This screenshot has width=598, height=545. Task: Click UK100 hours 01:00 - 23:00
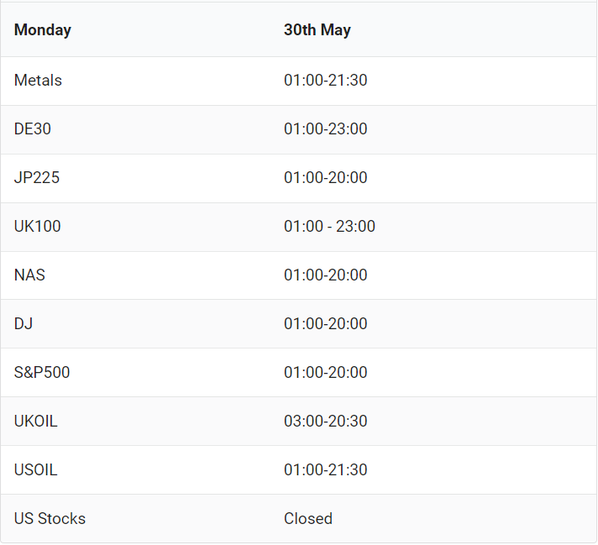tap(330, 227)
